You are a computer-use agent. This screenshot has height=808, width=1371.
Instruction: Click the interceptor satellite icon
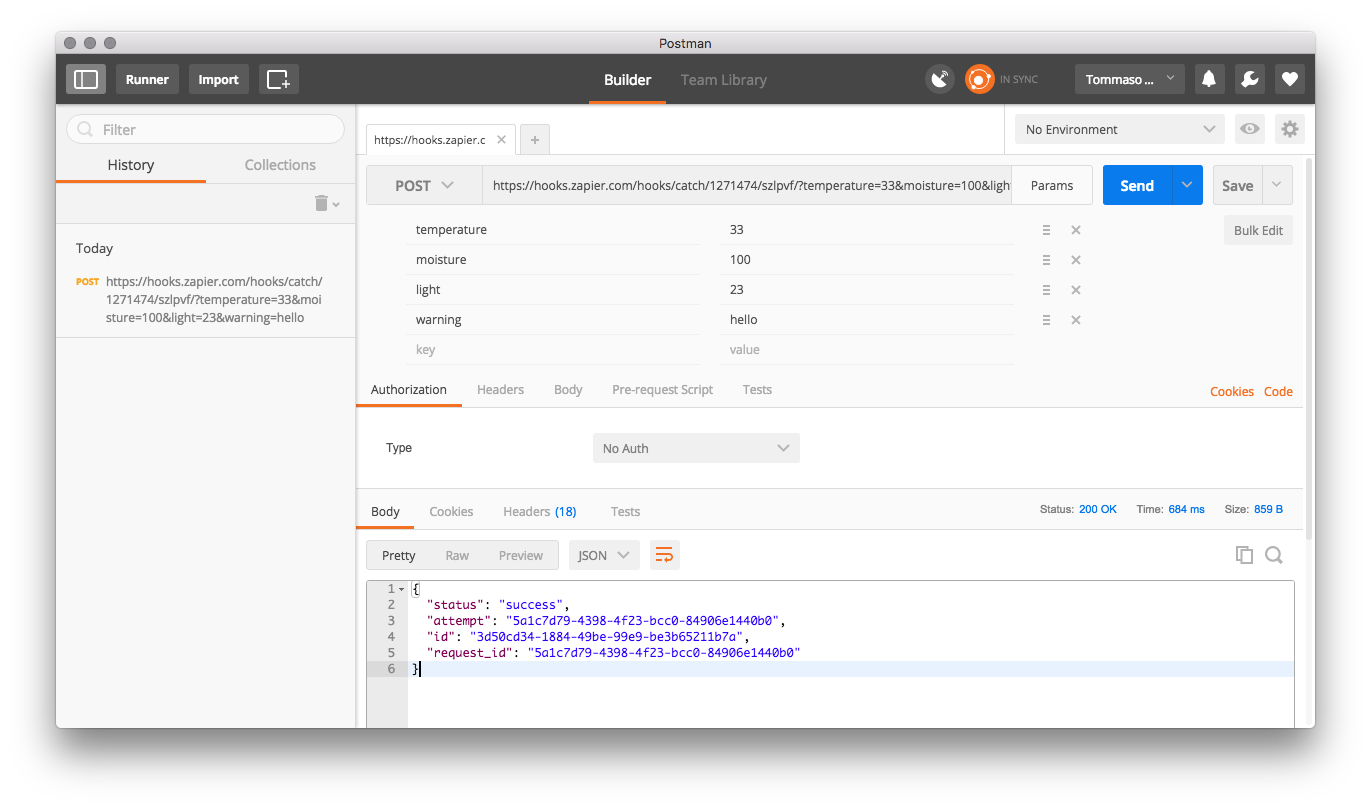coord(939,79)
